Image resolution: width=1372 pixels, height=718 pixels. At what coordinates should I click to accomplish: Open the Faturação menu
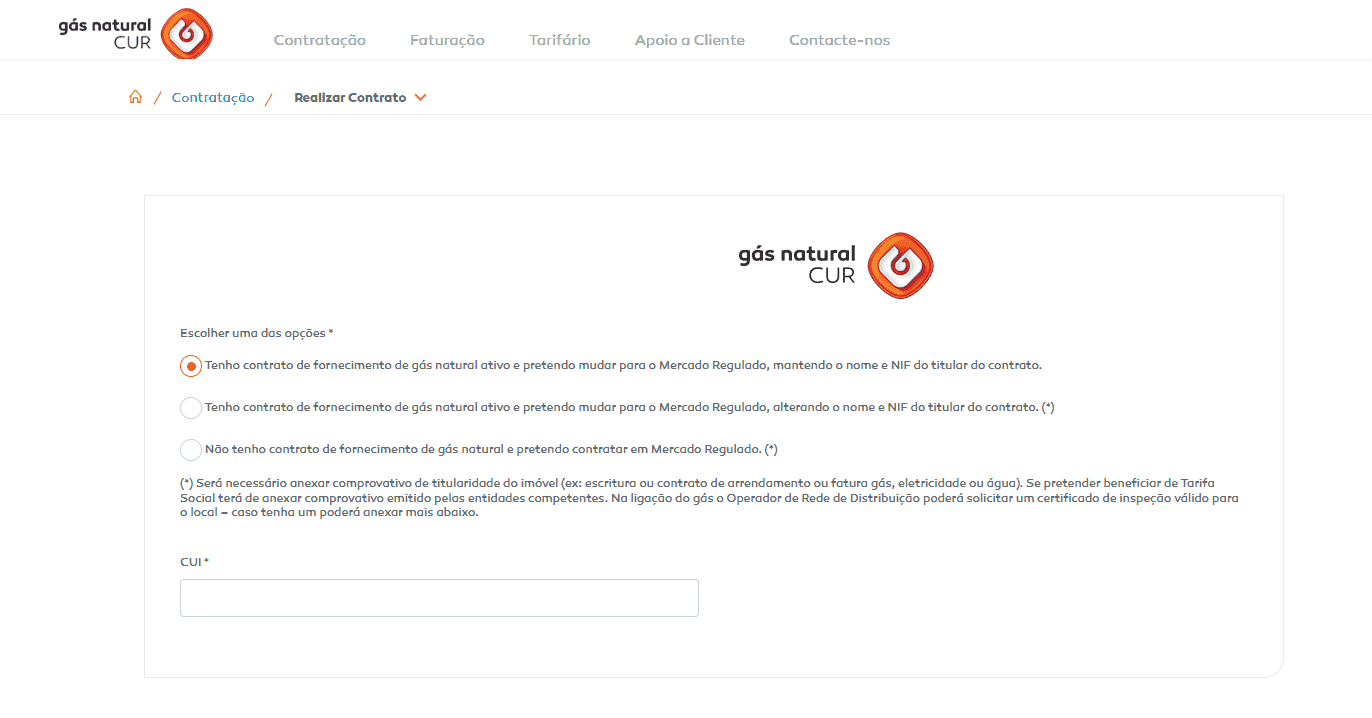447,40
